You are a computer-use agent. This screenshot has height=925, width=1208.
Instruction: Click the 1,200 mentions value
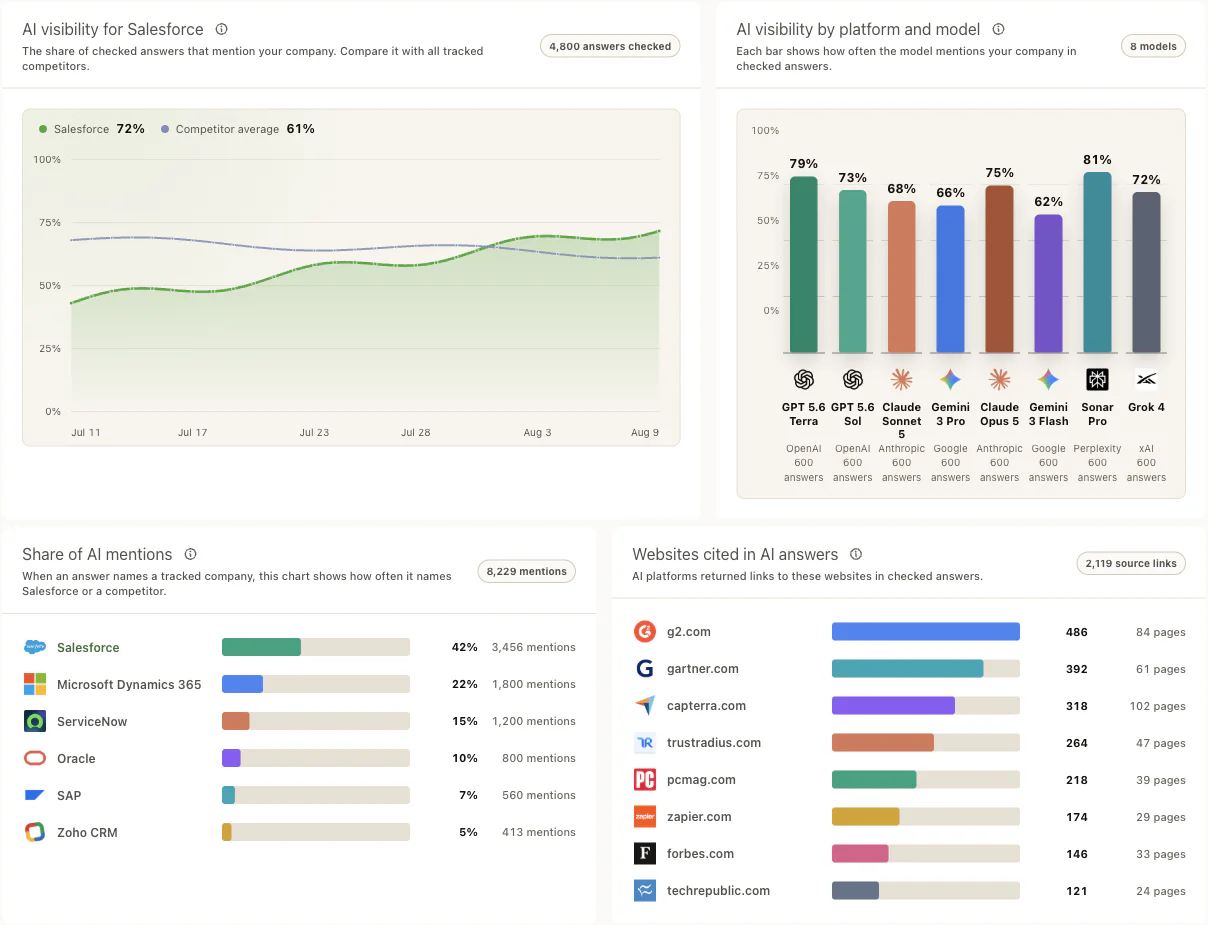[534, 721]
